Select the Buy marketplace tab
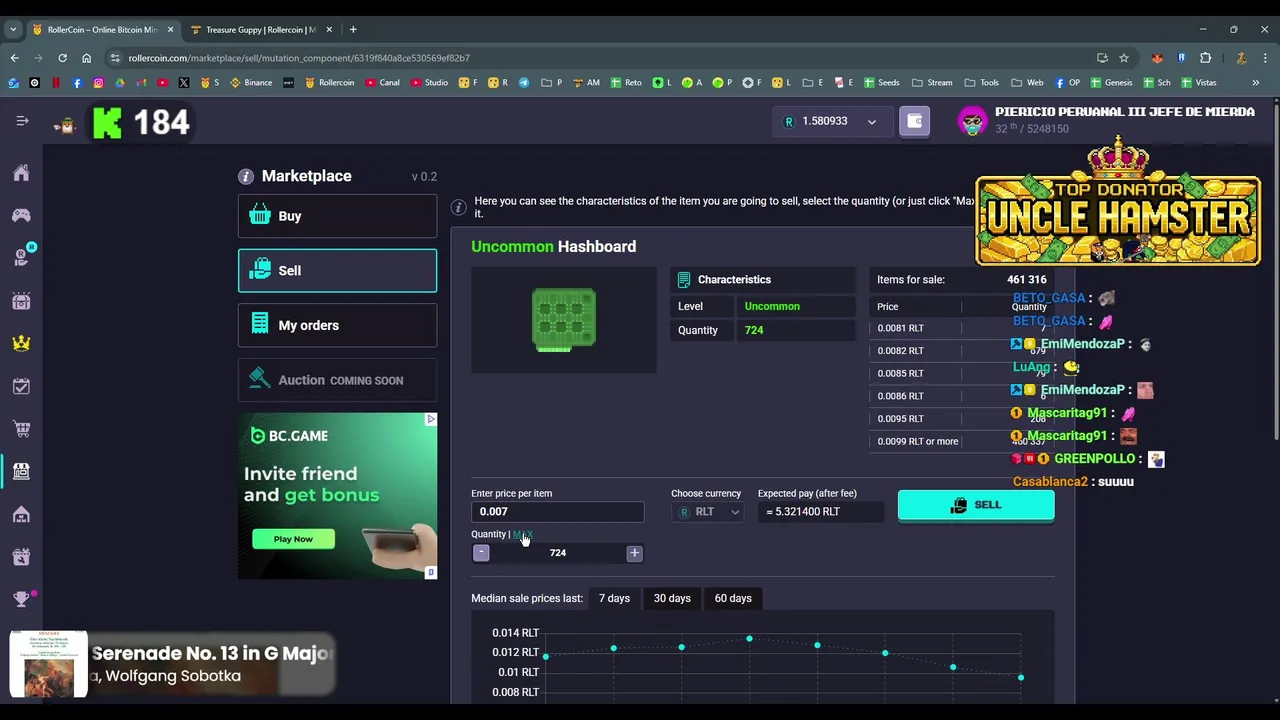The height and width of the screenshot is (720, 1280). pos(337,216)
